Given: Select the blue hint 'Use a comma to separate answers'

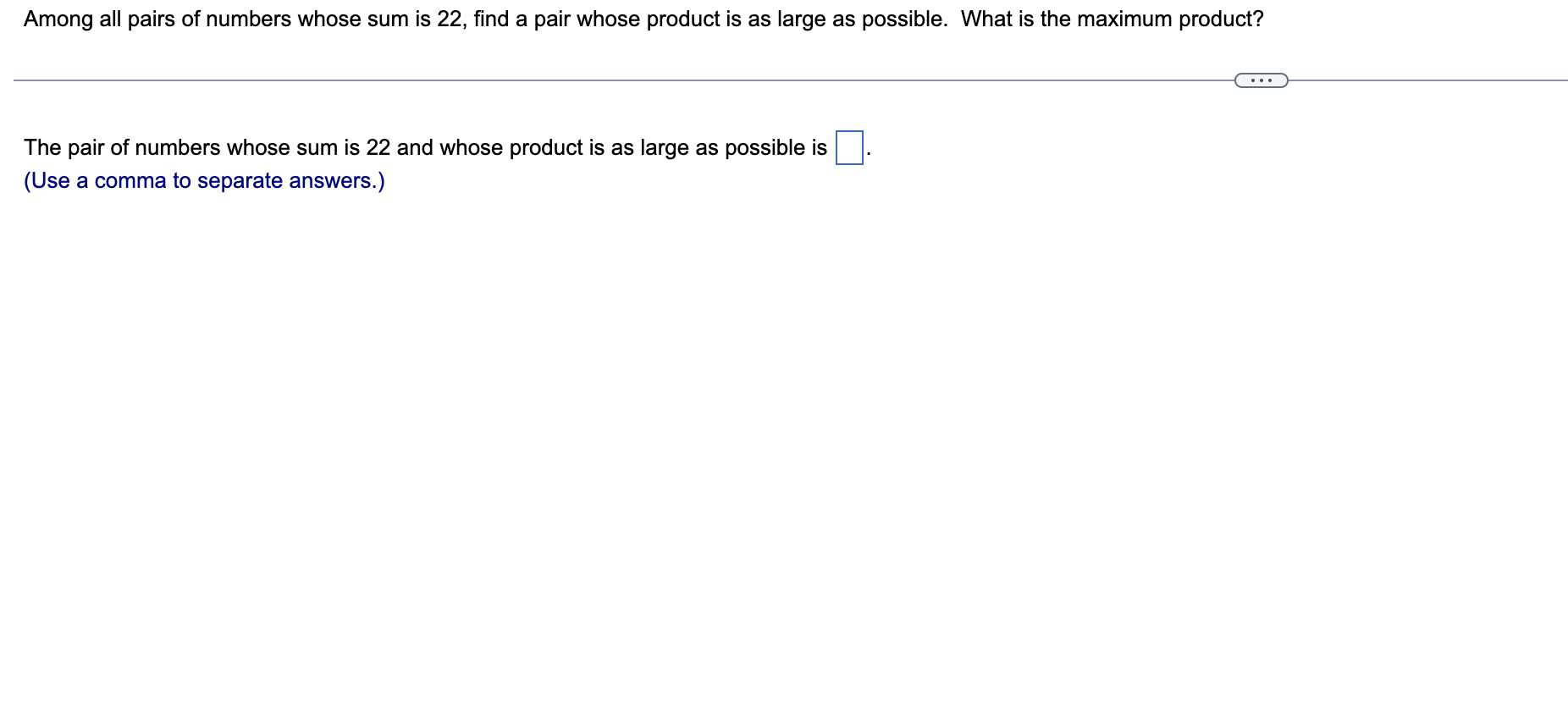Looking at the screenshot, I should pos(203,180).
